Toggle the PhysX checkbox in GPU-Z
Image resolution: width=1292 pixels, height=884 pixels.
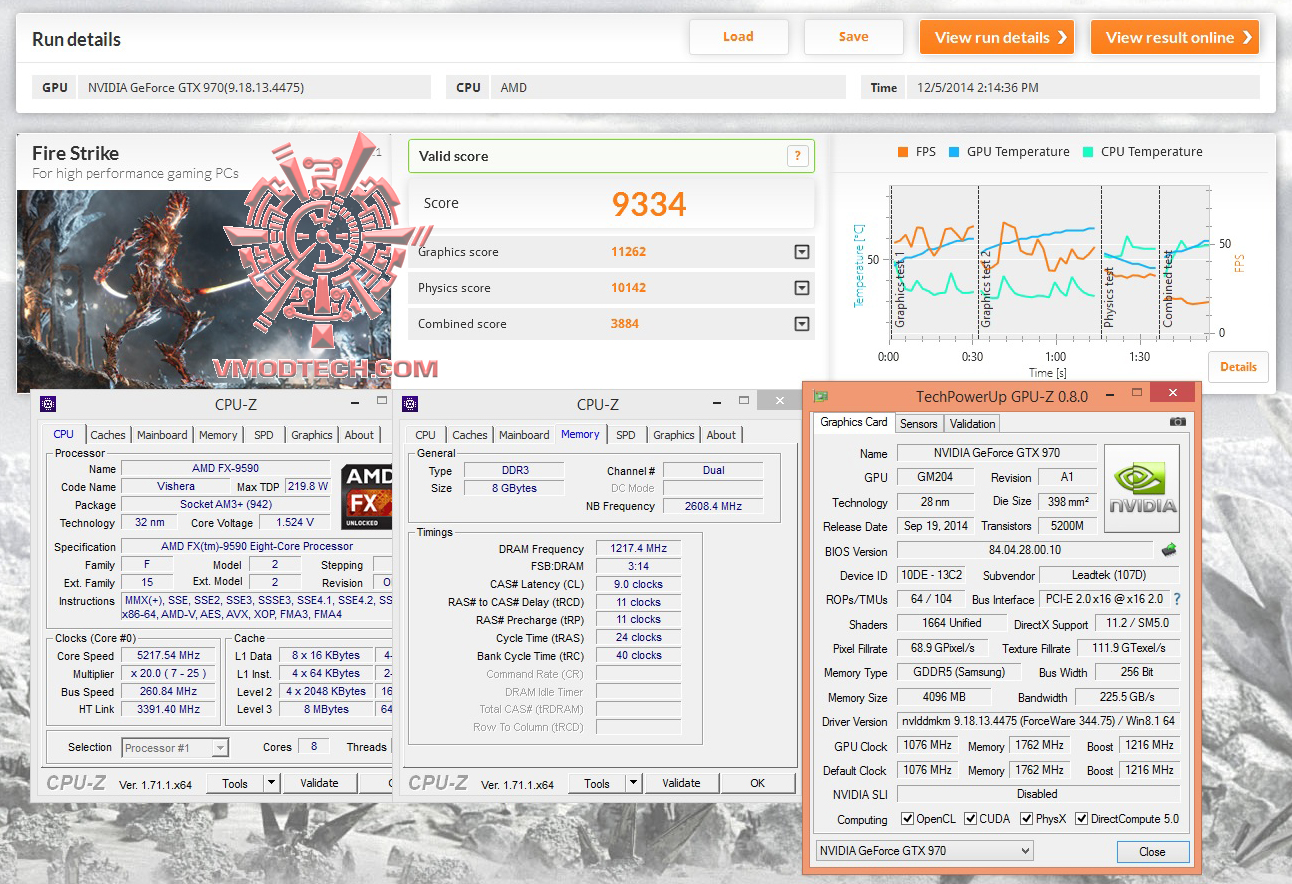[x=1027, y=819]
